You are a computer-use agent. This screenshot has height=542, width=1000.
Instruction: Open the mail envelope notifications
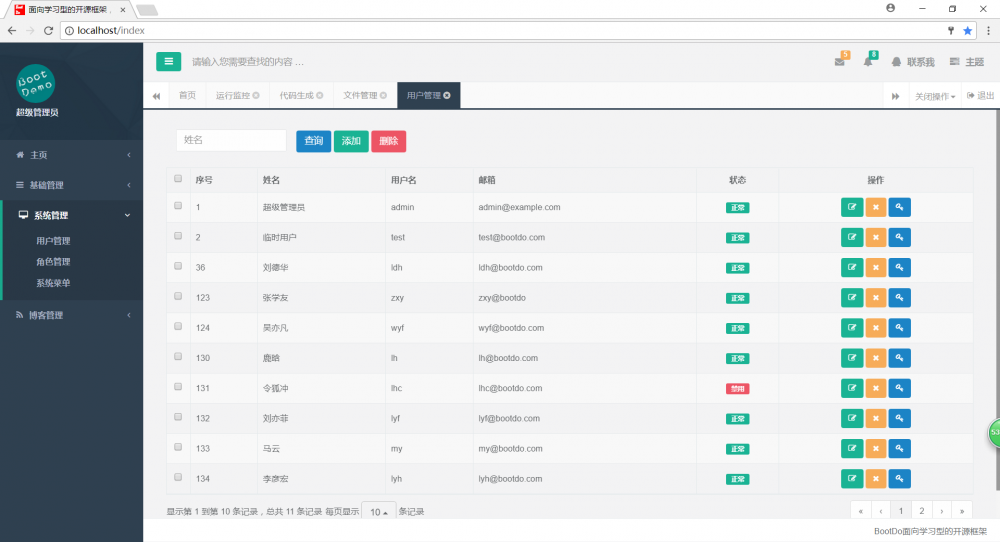pos(840,61)
